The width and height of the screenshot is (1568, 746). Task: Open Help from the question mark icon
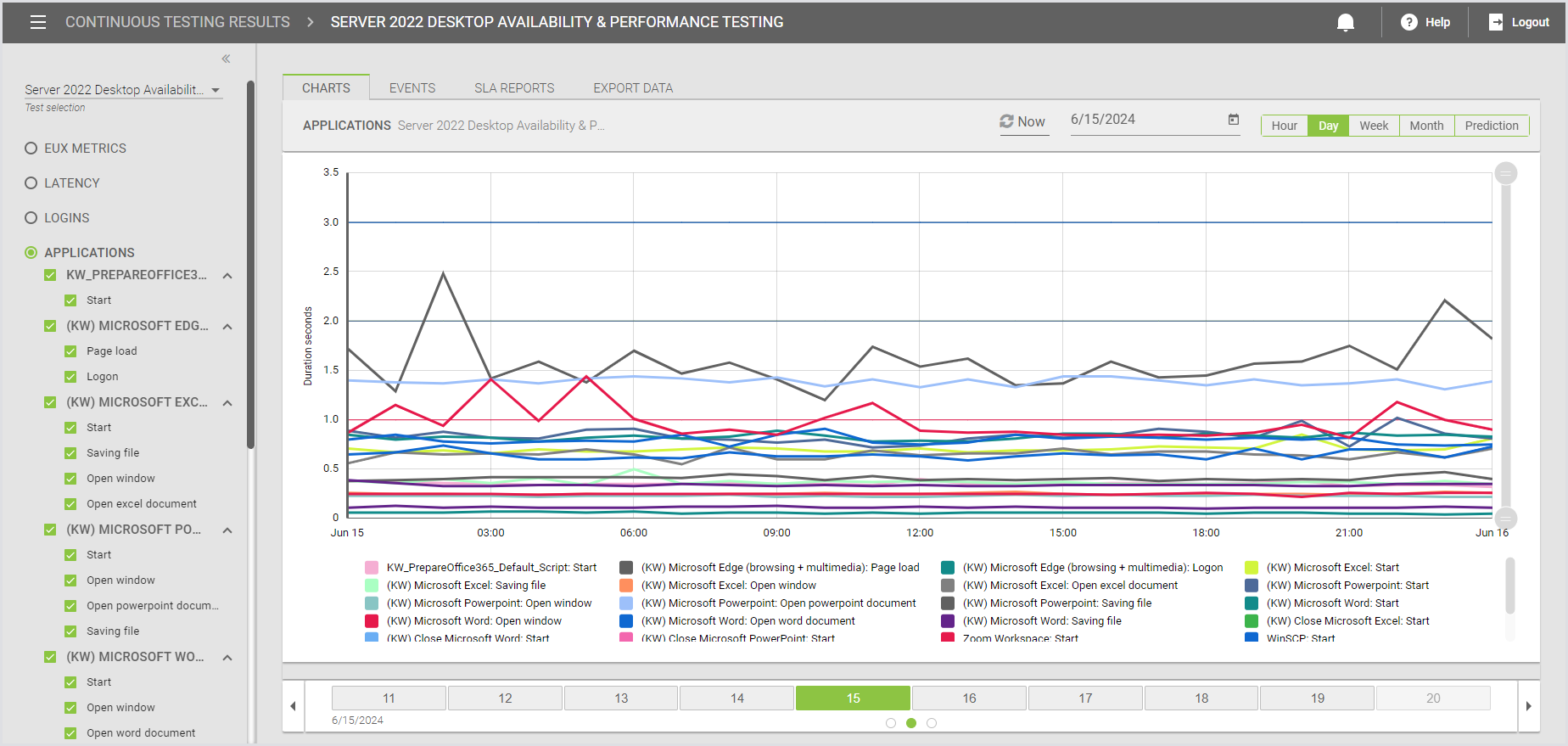(1408, 22)
